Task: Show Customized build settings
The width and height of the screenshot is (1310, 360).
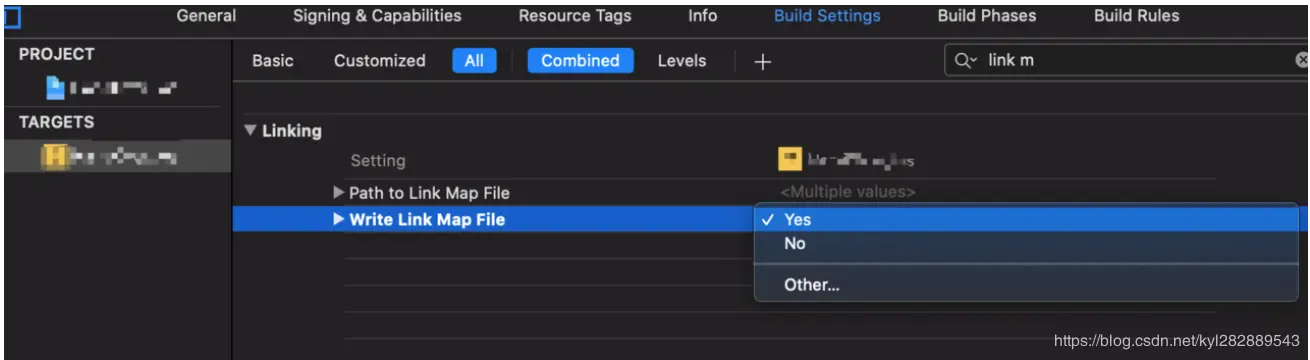Action: click(x=380, y=61)
